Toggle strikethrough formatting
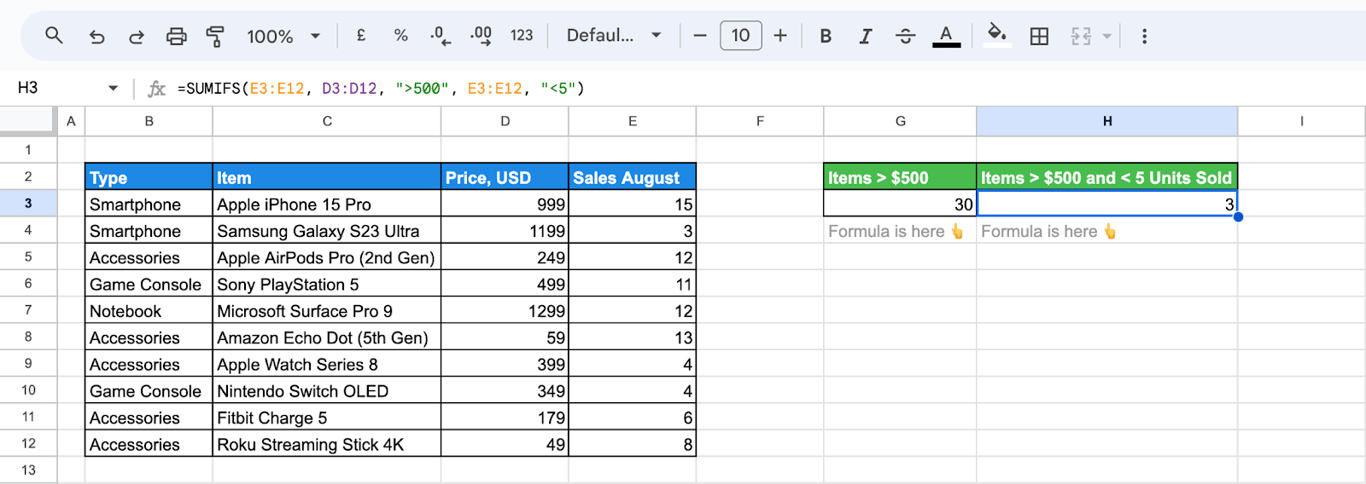Screen dimensions: 1366x484 [906, 36]
